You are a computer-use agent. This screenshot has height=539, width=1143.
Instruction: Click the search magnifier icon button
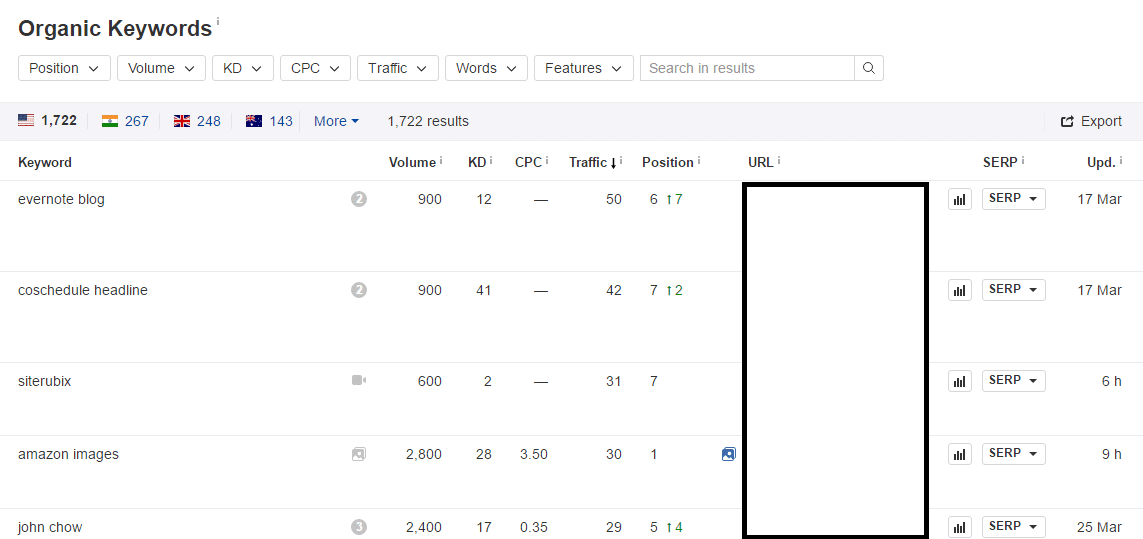(868, 68)
